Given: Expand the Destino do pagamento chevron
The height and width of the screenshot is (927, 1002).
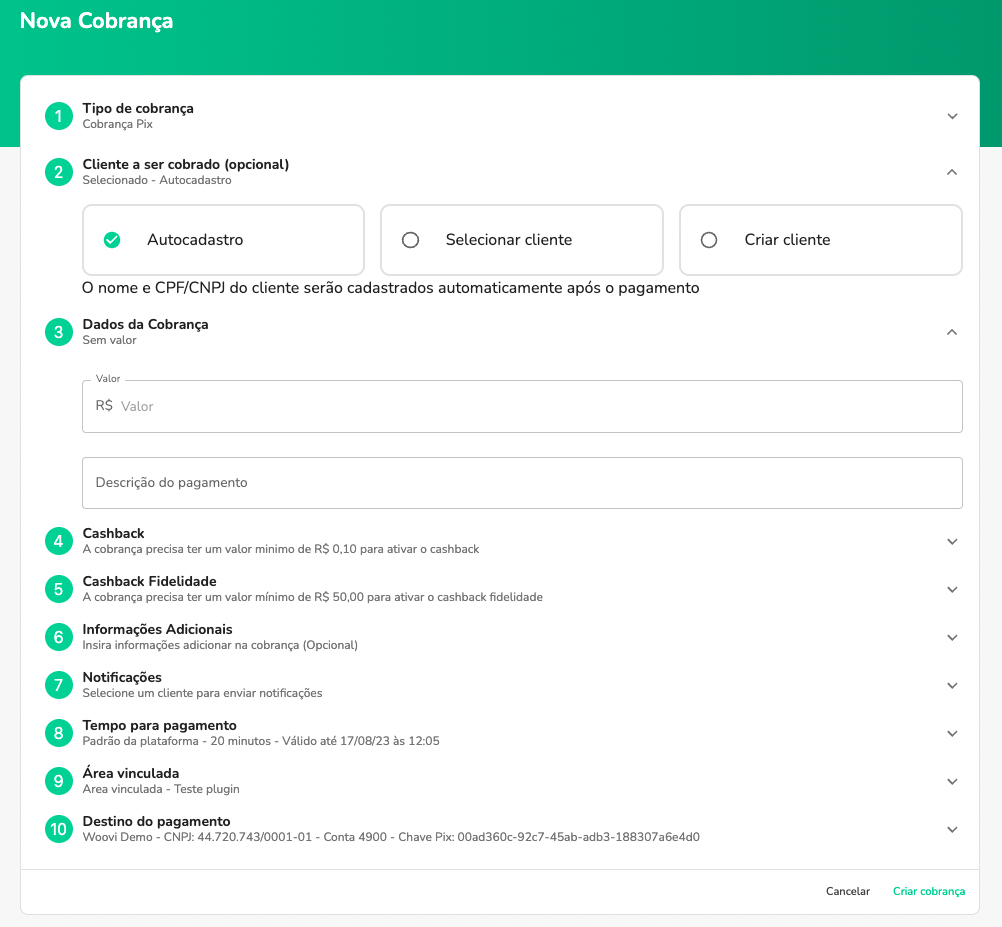Looking at the screenshot, I should coord(952,829).
